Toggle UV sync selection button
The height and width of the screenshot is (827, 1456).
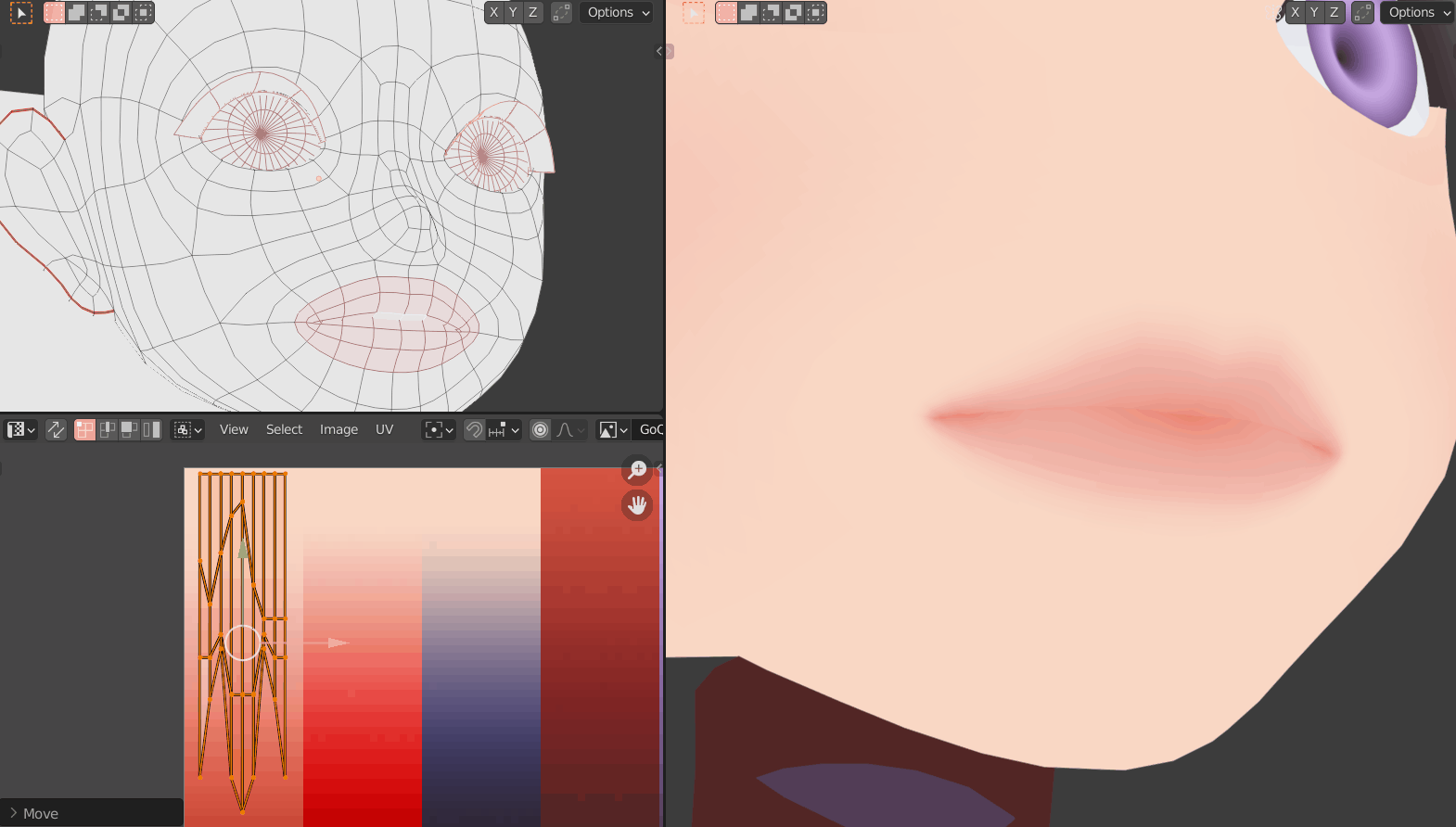pos(56,430)
